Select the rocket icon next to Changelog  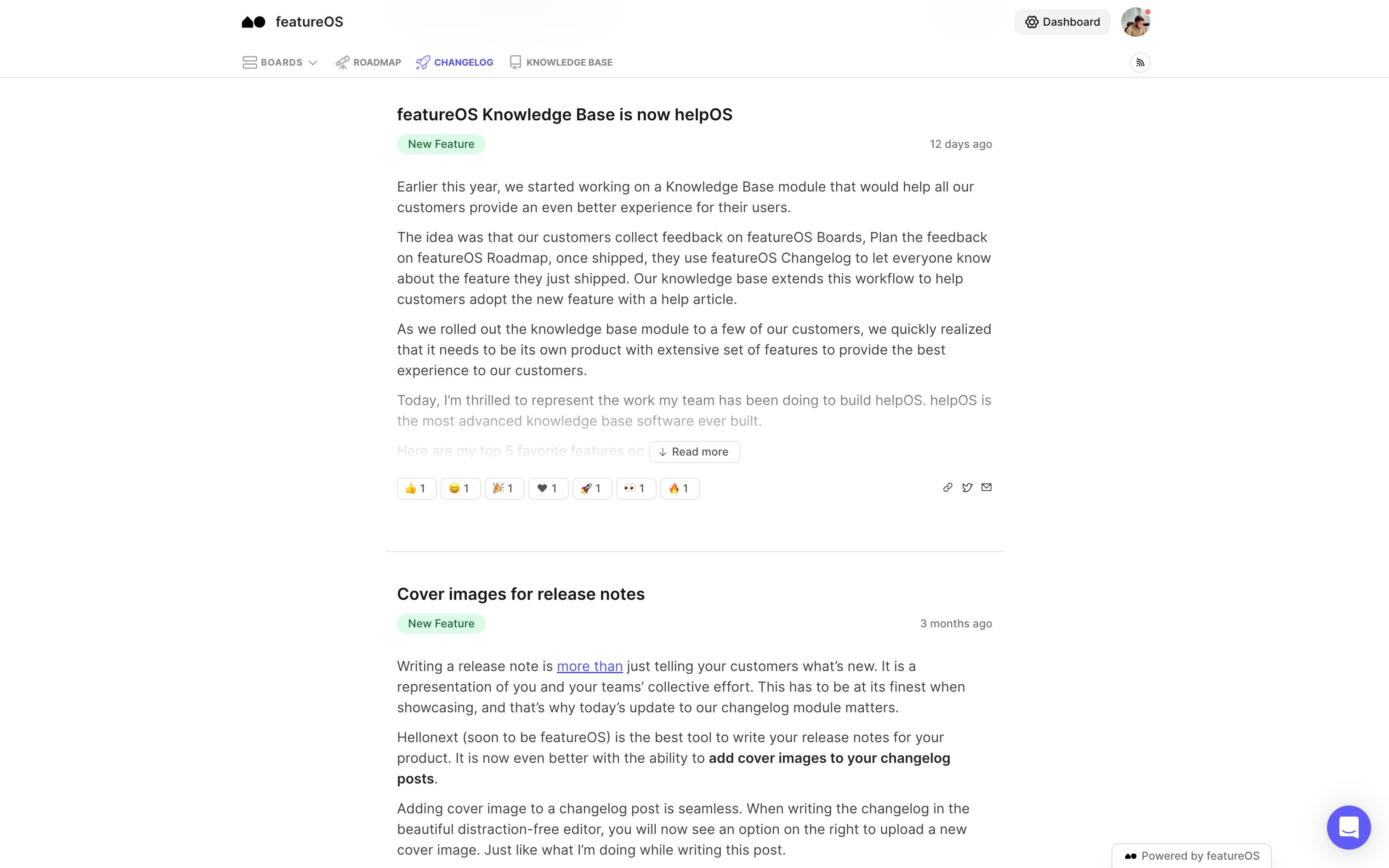tap(423, 62)
